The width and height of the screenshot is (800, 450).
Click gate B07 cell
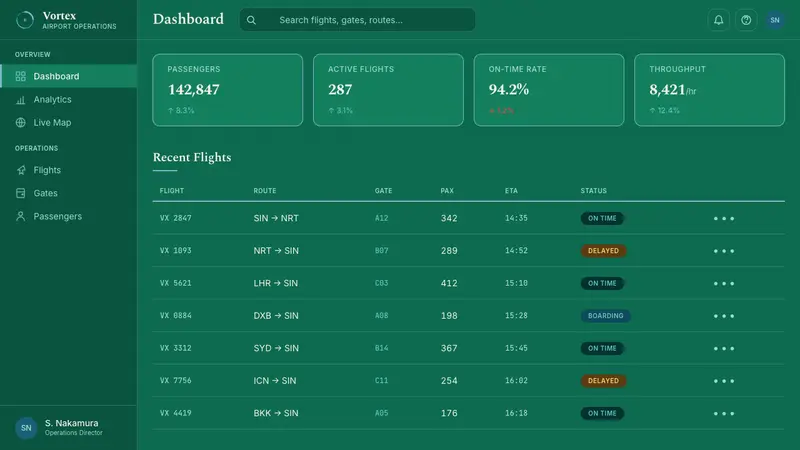pos(382,251)
